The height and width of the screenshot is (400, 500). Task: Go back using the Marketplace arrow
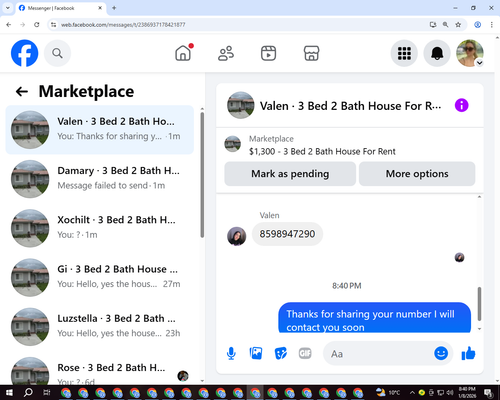point(22,91)
